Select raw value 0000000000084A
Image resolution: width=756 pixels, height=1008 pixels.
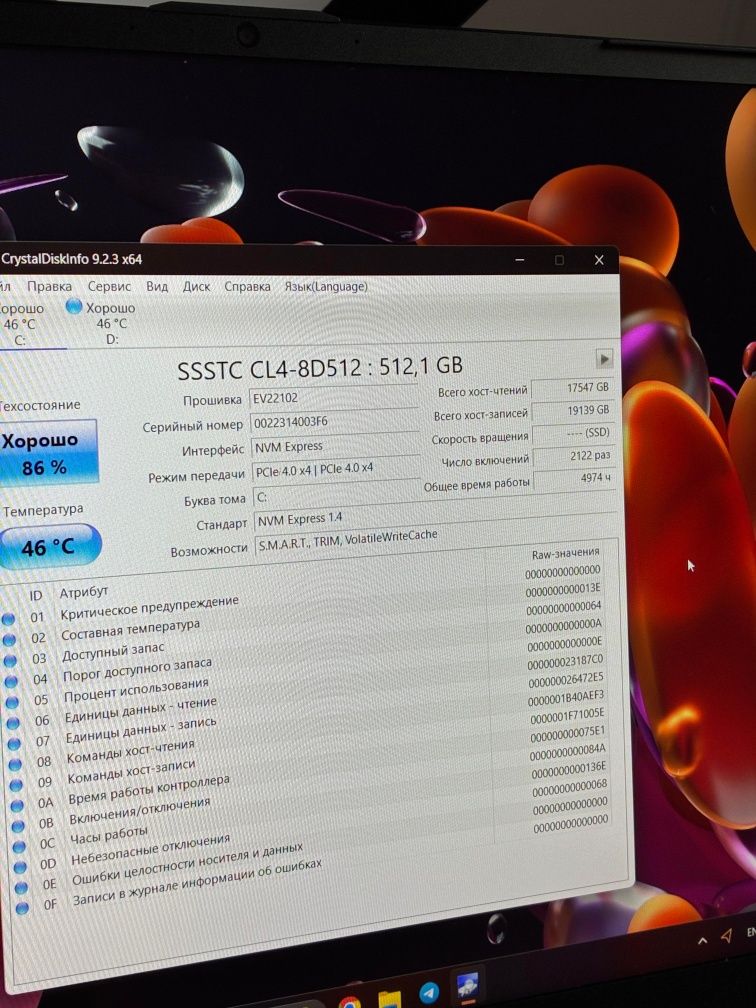click(x=568, y=752)
